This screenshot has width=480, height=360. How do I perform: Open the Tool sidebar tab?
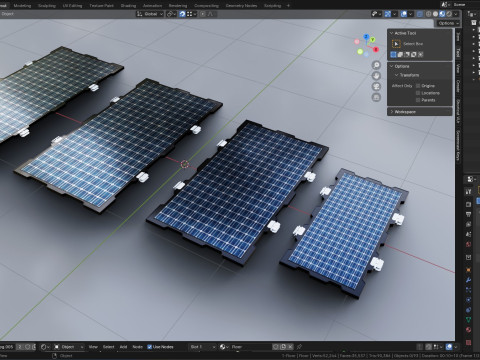(x=458, y=52)
